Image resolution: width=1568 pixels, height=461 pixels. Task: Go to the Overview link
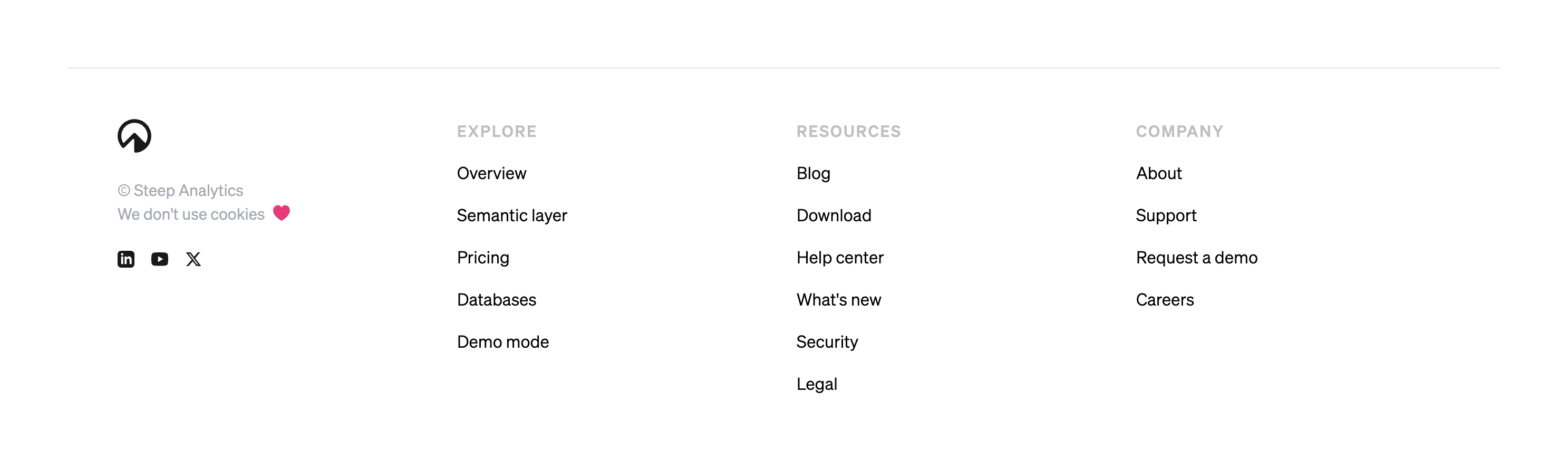491,173
